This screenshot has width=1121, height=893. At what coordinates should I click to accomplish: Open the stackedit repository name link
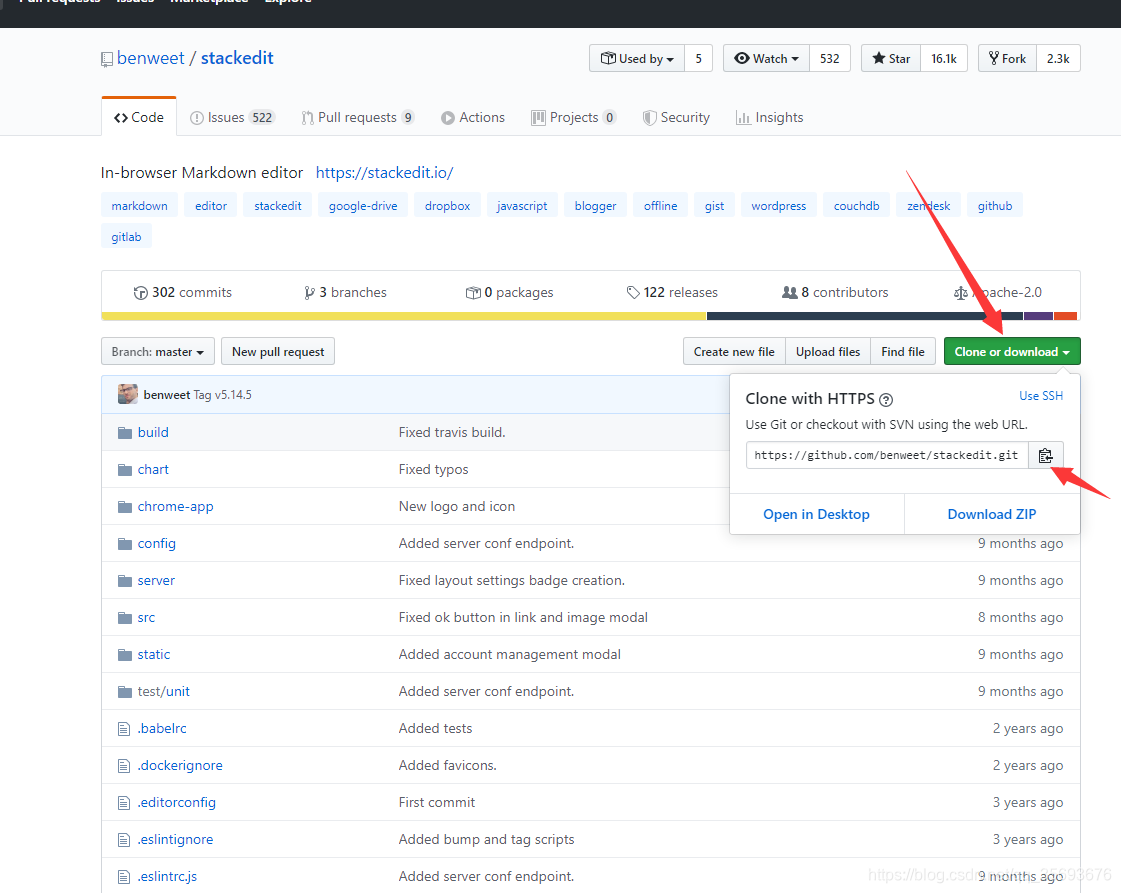pos(237,58)
